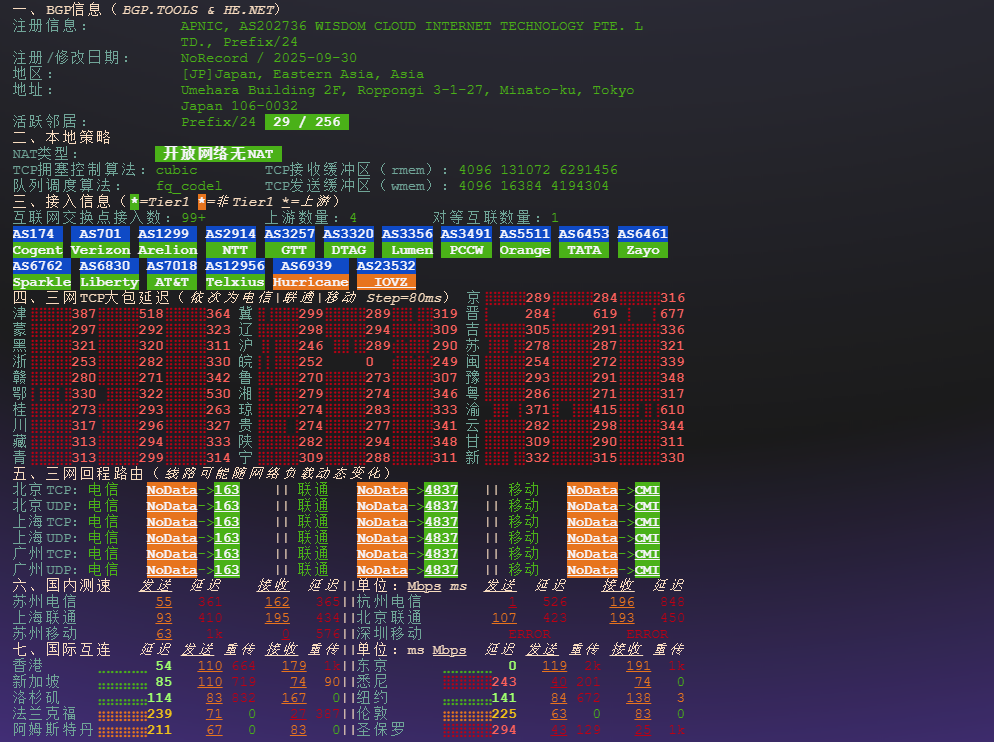
Task: Select the Telxius label
Action: coord(234,282)
